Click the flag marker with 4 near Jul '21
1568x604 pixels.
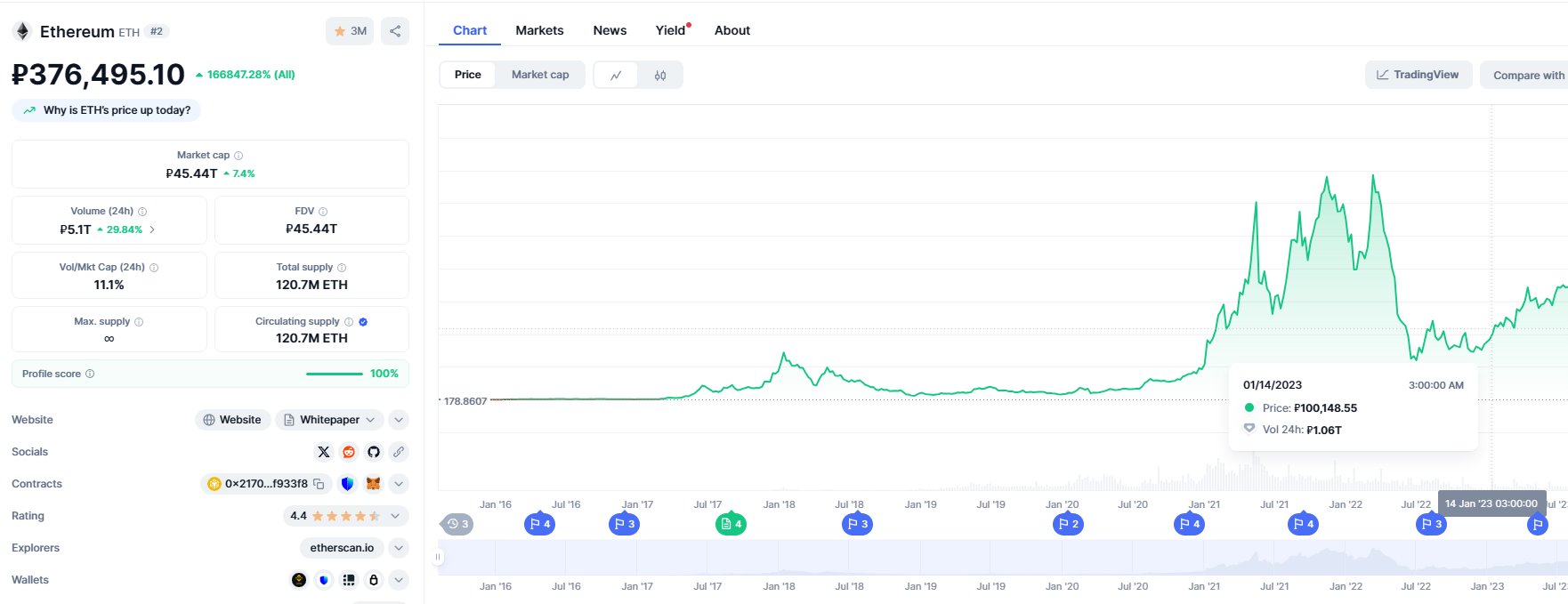(x=1303, y=524)
